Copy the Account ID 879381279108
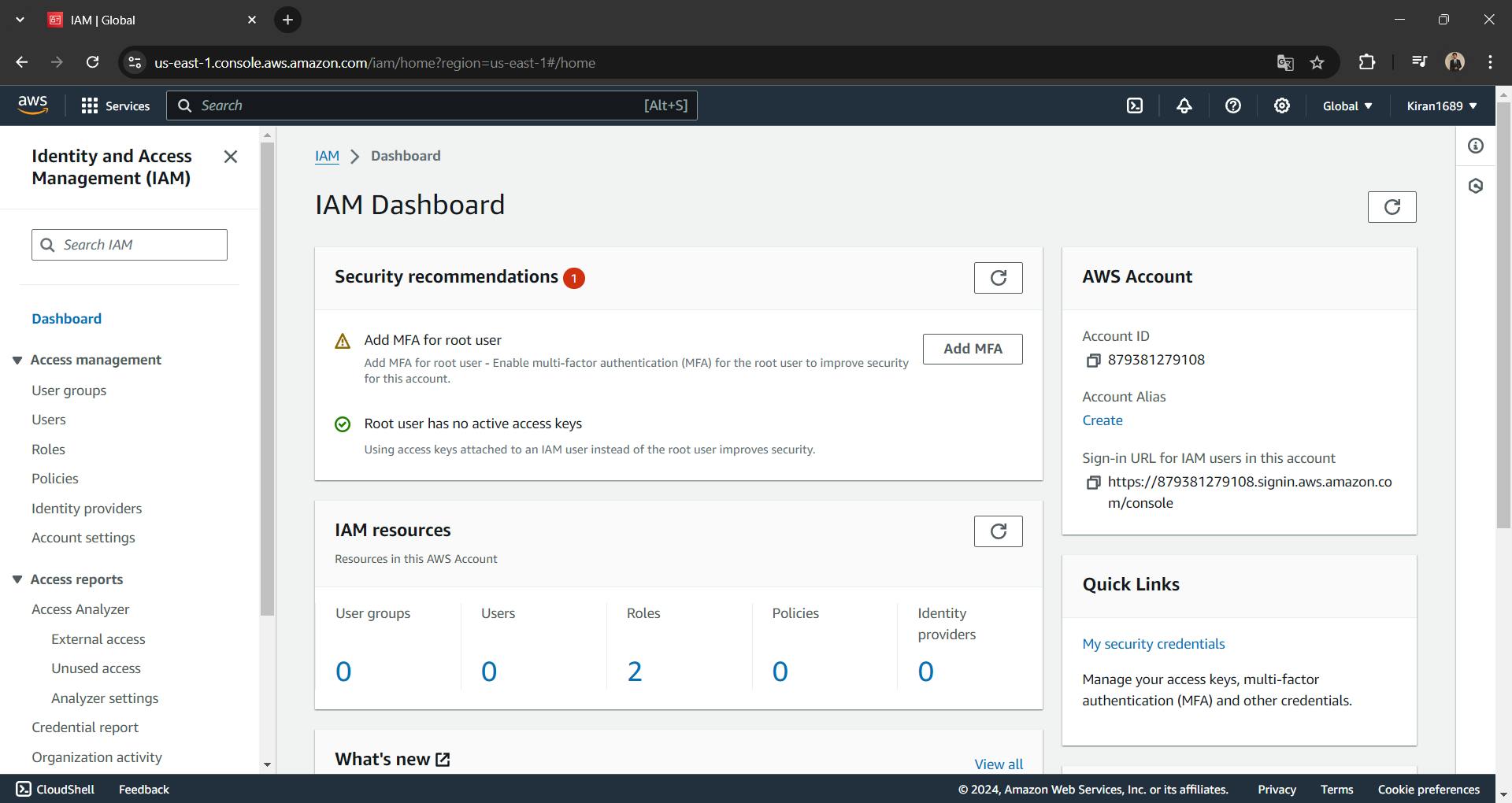The height and width of the screenshot is (803, 1512). click(x=1093, y=361)
